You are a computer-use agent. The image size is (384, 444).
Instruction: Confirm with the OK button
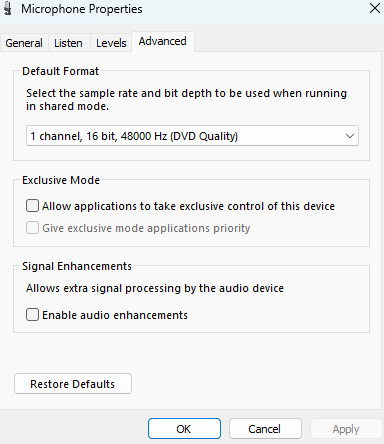tap(184, 429)
